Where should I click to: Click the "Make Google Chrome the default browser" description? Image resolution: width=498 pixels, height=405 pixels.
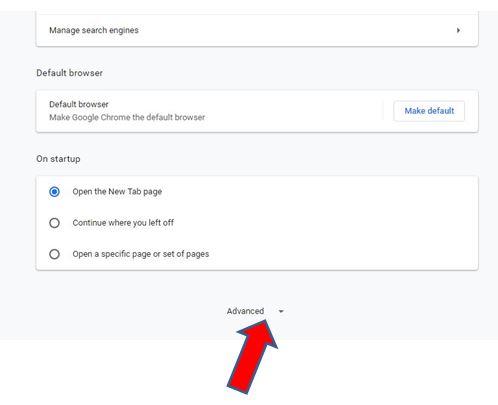pos(127,117)
